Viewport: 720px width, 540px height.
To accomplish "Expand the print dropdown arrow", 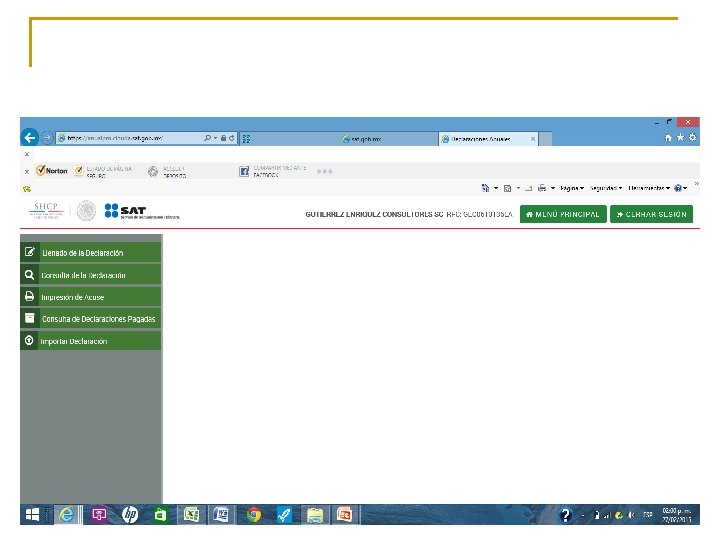I will tap(553, 188).
